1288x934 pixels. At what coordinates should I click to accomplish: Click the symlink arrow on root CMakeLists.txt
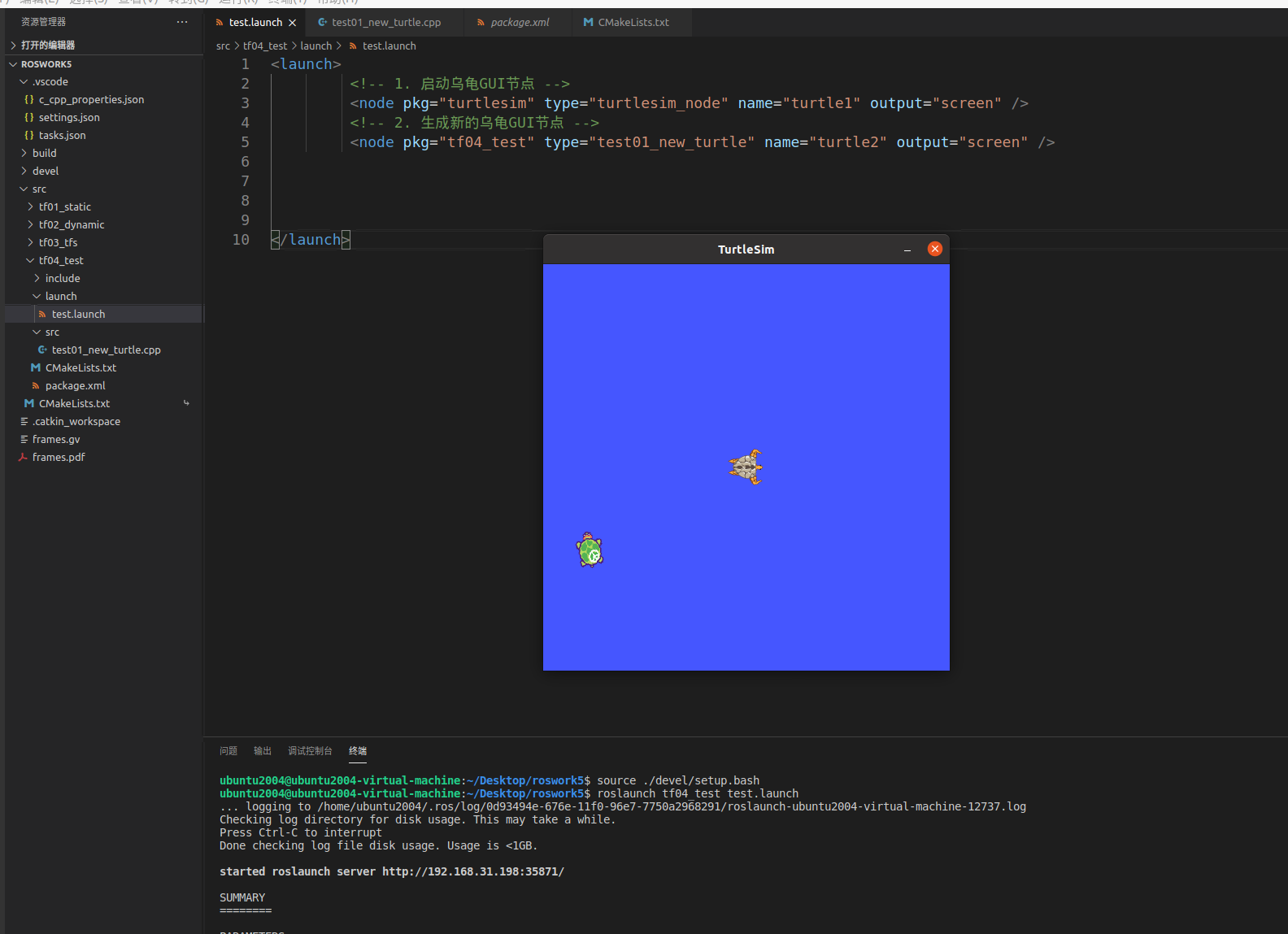tap(186, 403)
